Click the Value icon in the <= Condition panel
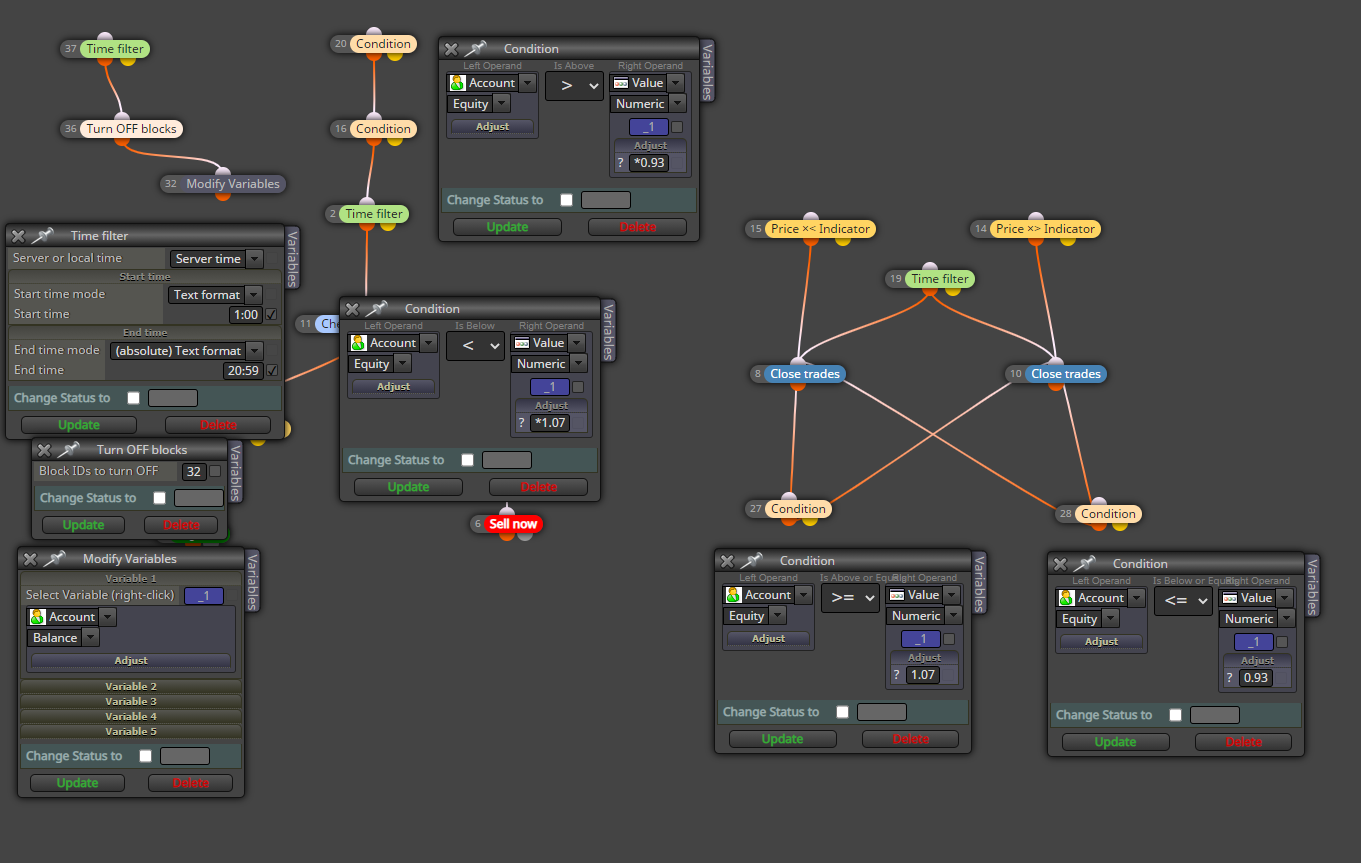 tap(1229, 598)
